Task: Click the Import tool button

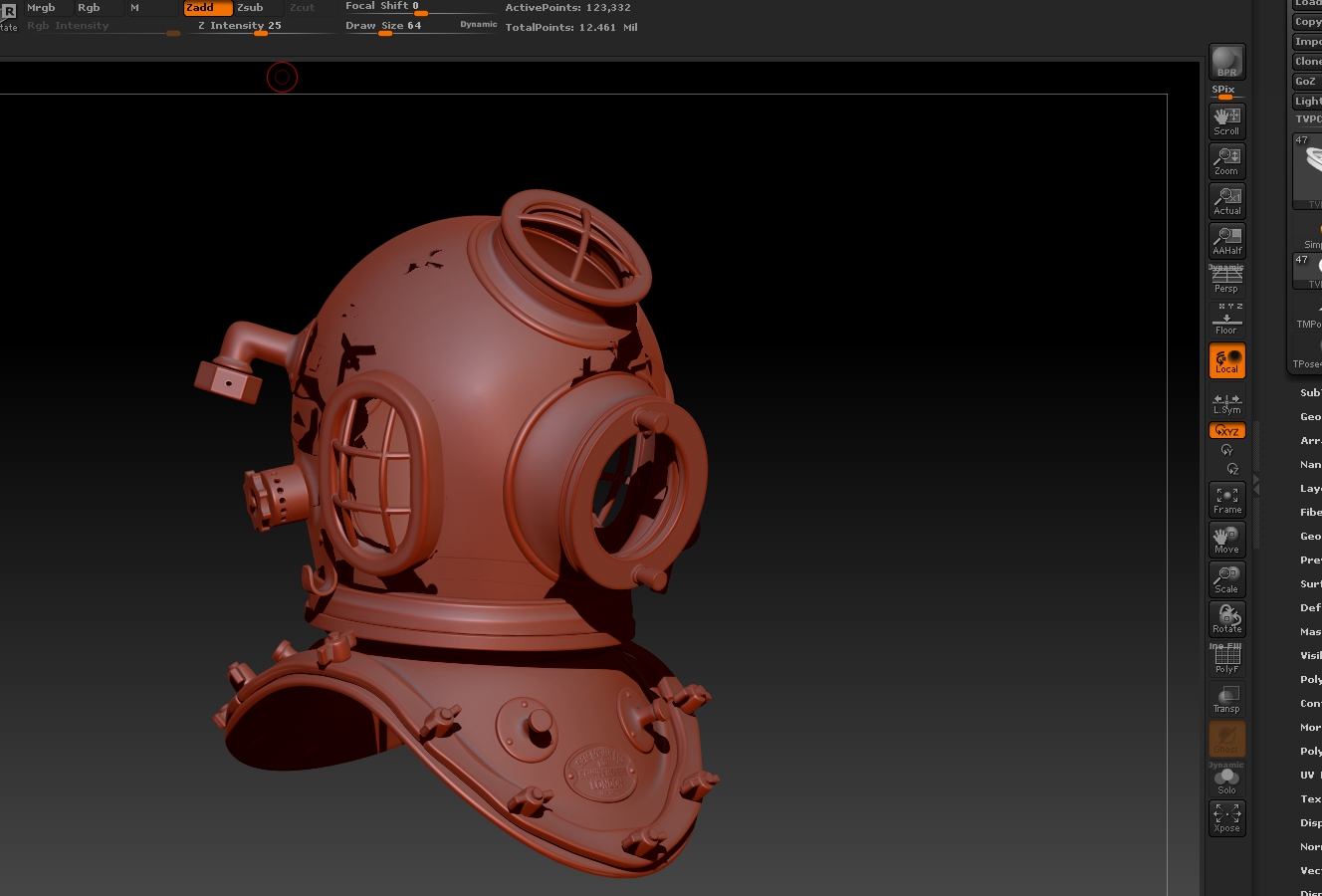Action: click(1307, 42)
